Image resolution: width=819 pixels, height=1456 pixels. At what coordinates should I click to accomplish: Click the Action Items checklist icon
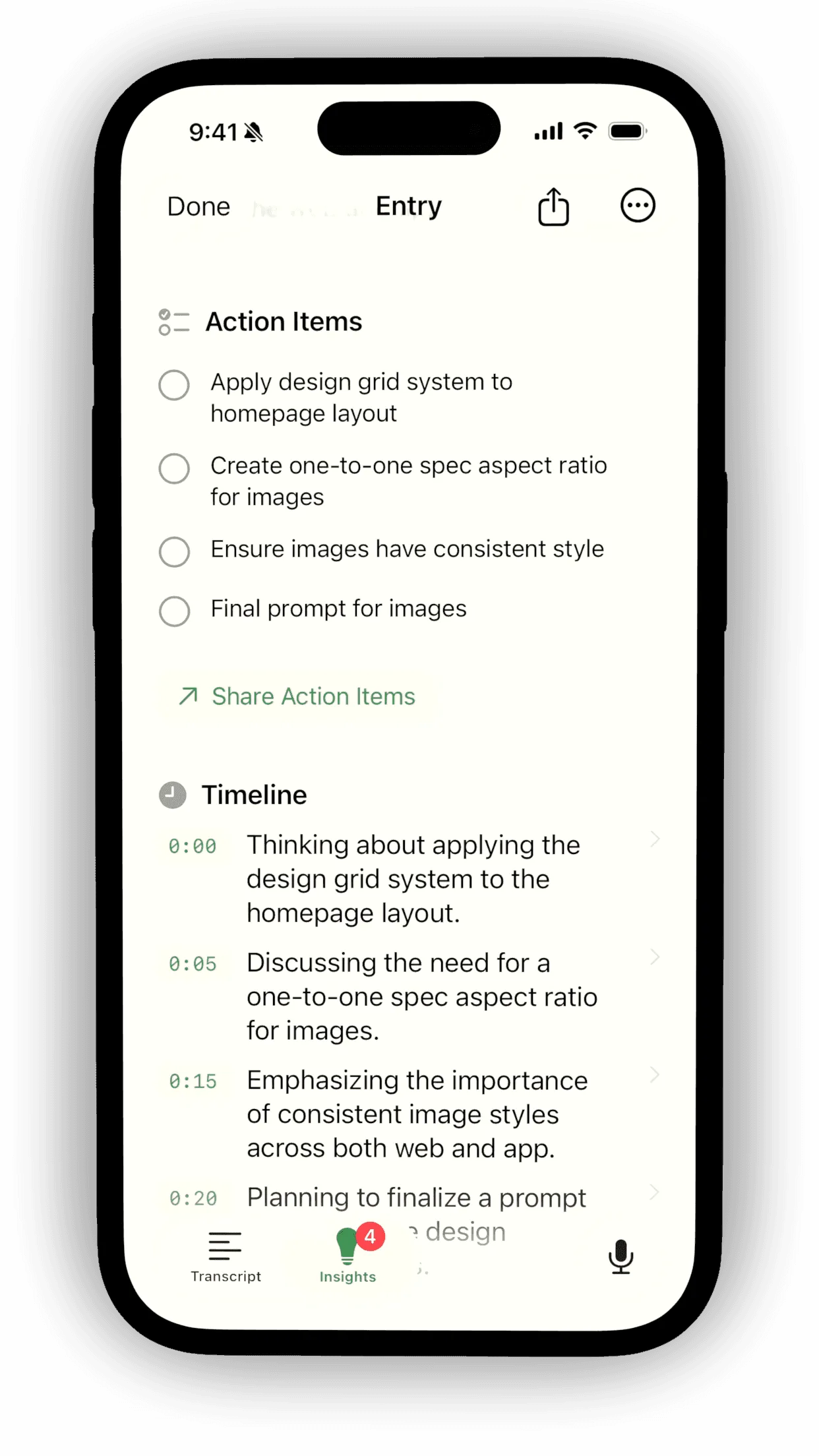[174, 321]
